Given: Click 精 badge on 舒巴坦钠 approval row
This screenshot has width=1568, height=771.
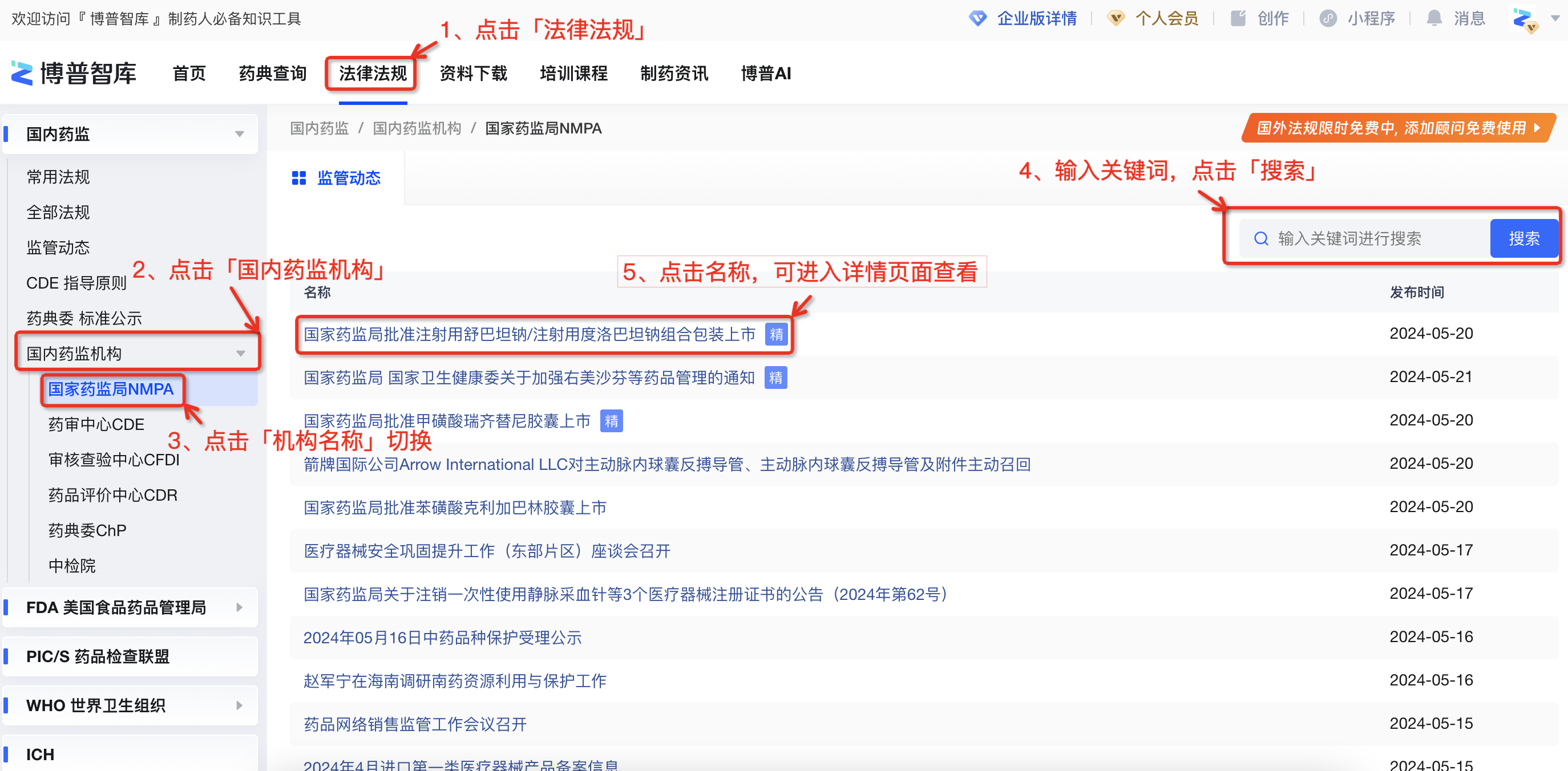Looking at the screenshot, I should (776, 334).
